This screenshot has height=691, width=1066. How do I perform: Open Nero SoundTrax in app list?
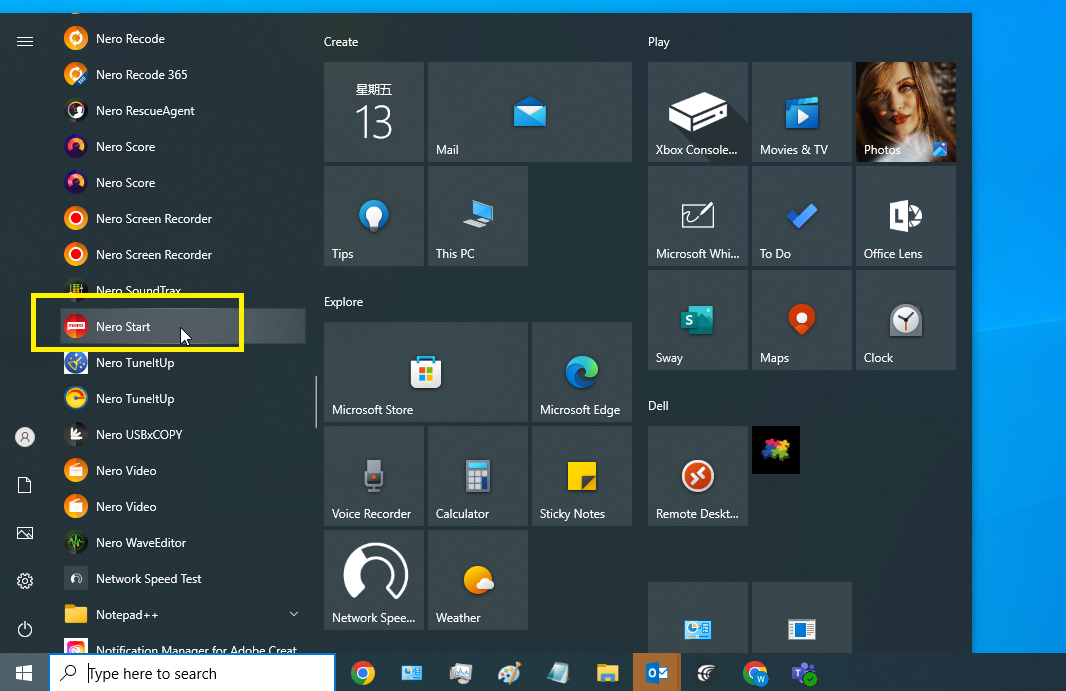coord(183,290)
